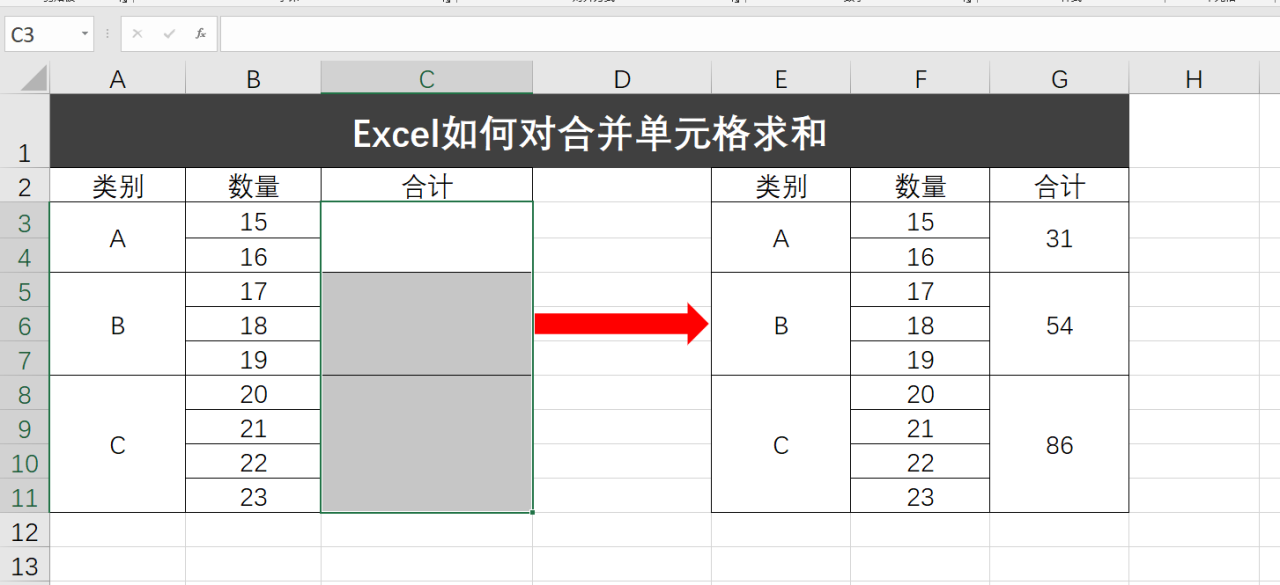Click merged category cell "B" in column E
The image size is (1280, 585).
[781, 325]
